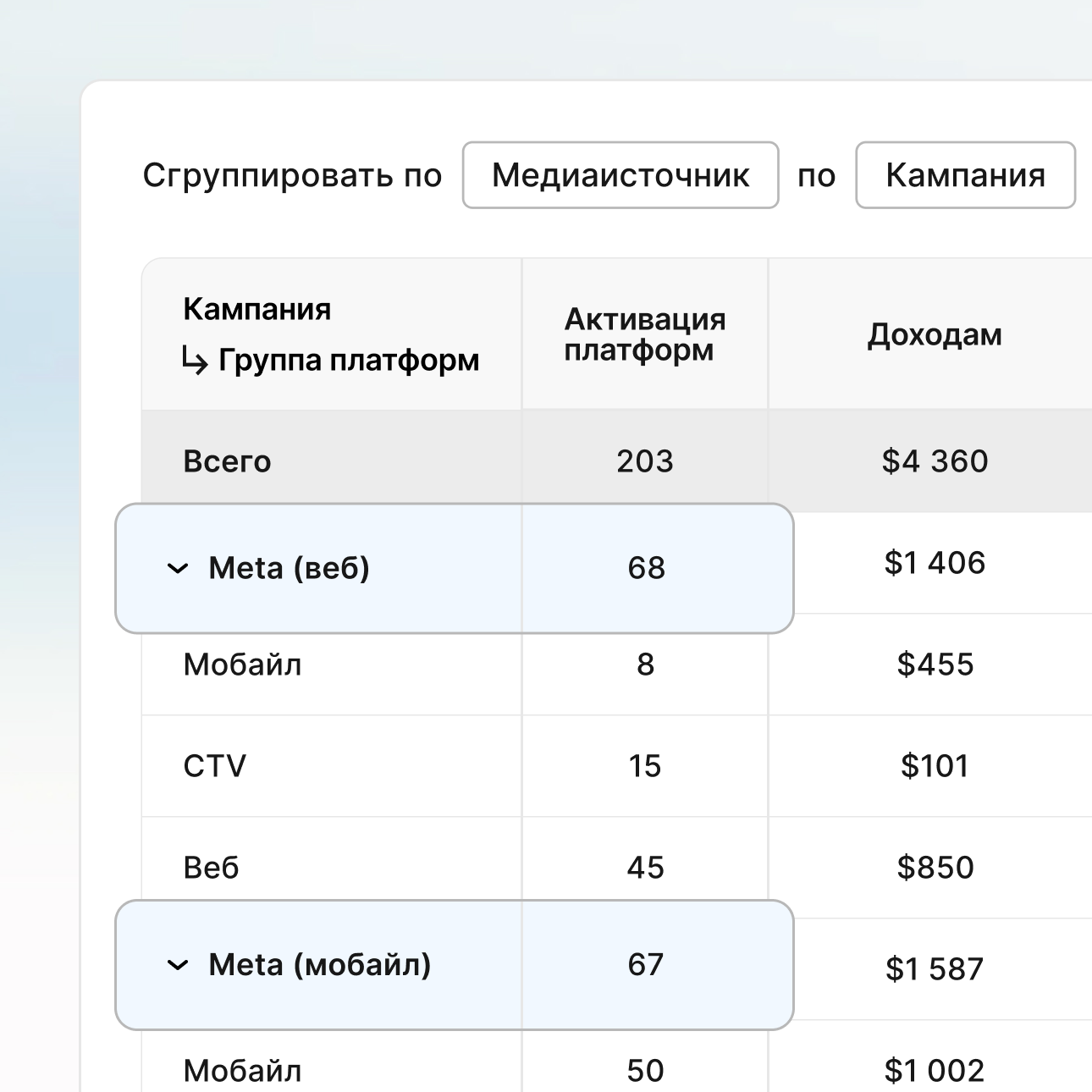
Task: Click the Кампания column header label
Action: coord(256,309)
